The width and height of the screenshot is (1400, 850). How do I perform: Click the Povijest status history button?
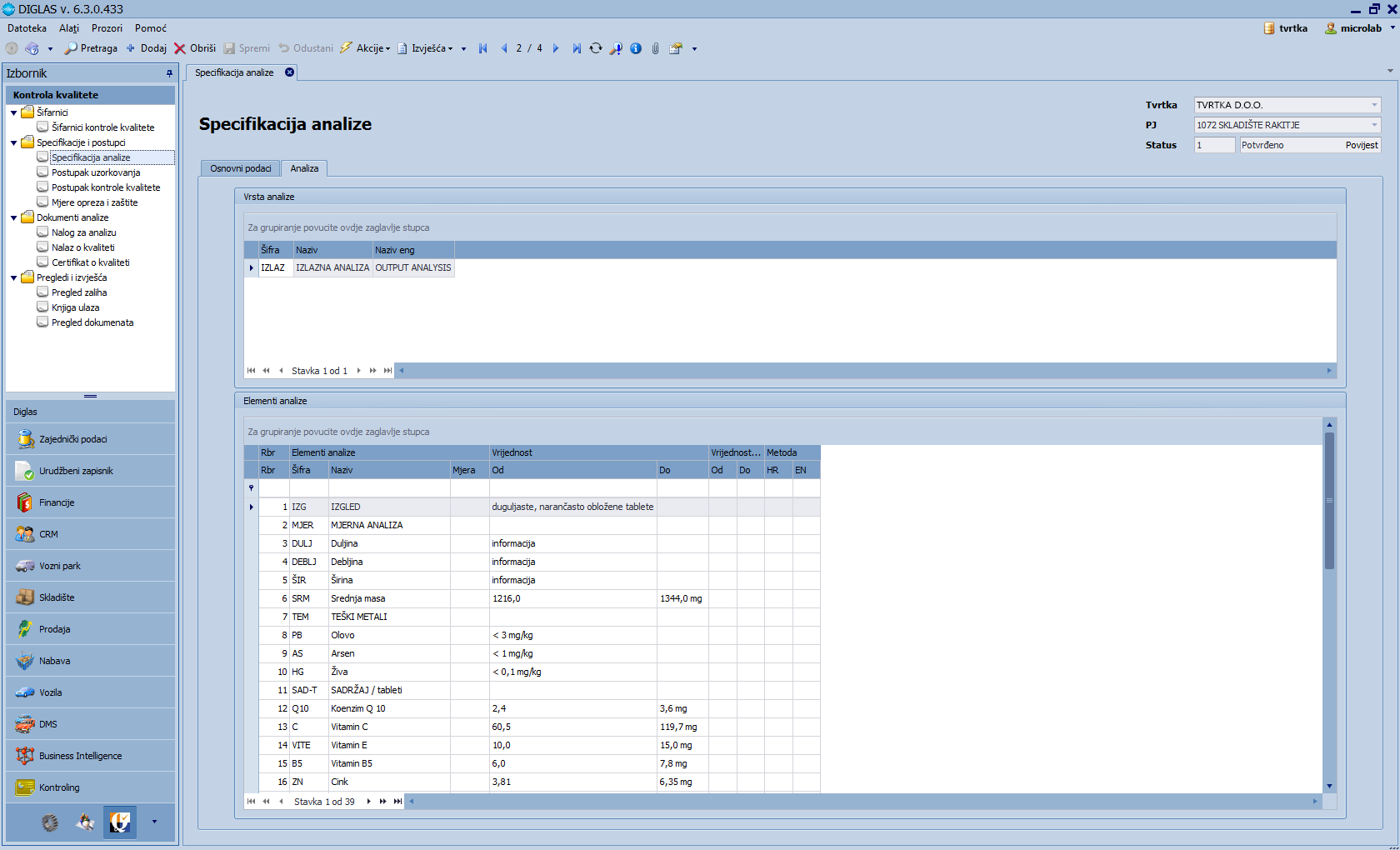pyautogui.click(x=1361, y=145)
